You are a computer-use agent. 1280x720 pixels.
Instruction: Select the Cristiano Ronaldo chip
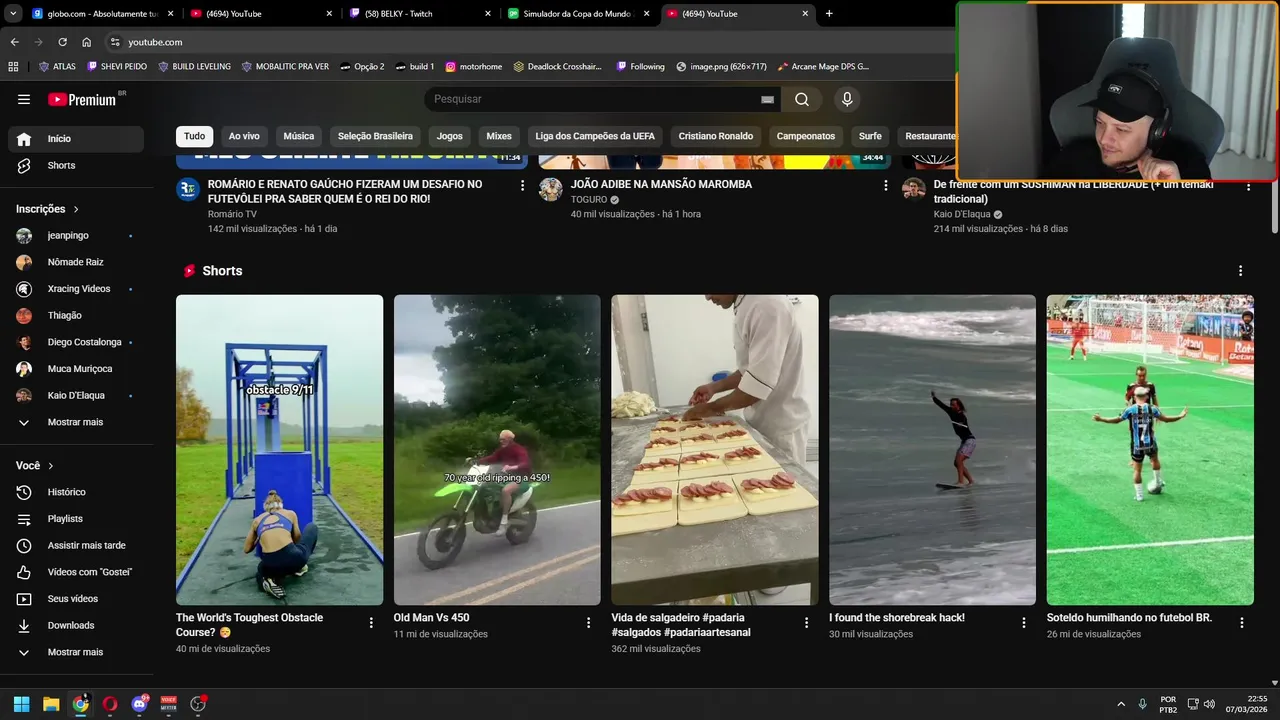[716, 136]
